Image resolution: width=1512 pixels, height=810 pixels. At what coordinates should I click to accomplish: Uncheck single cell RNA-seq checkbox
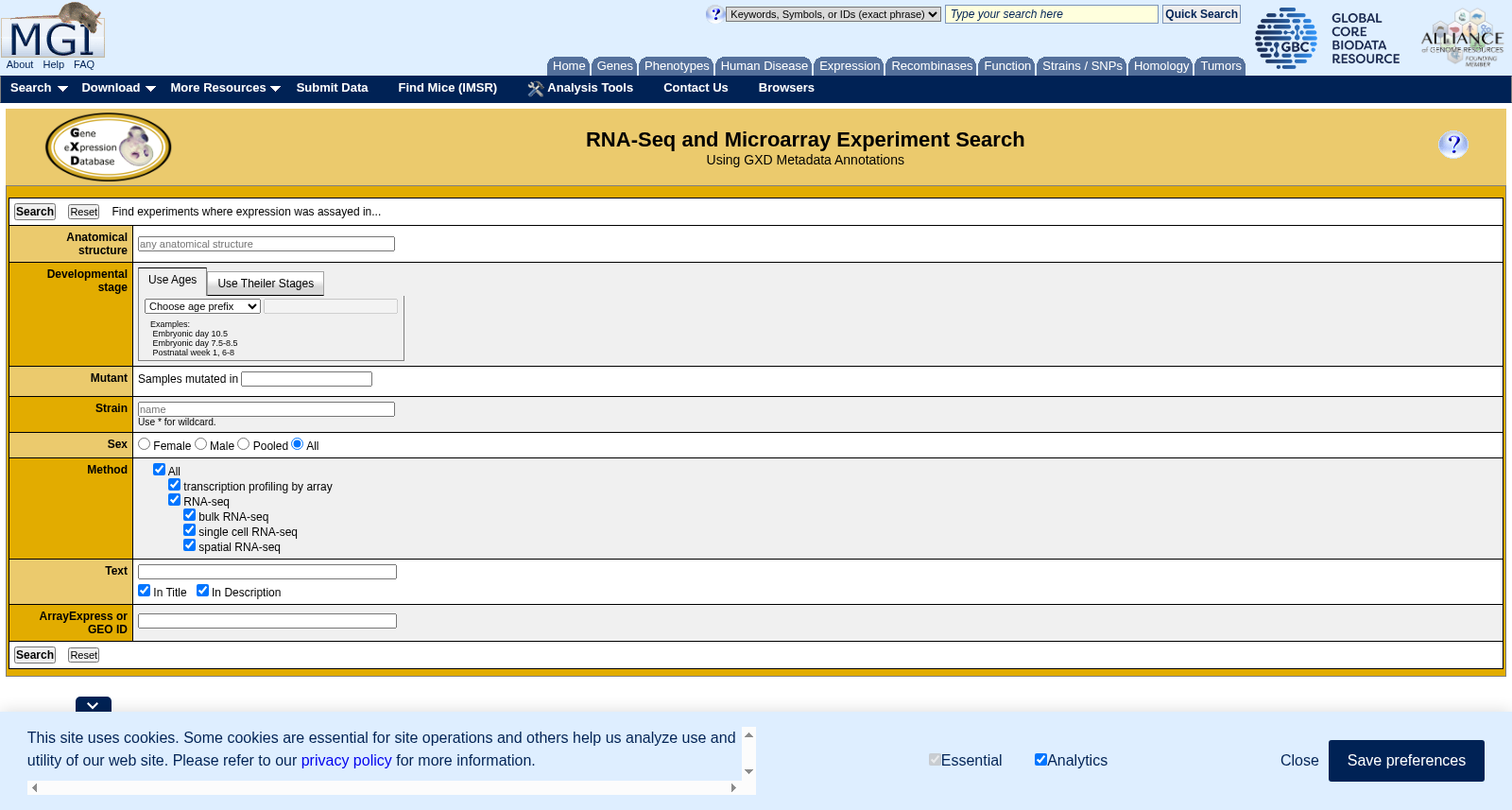coord(190,530)
